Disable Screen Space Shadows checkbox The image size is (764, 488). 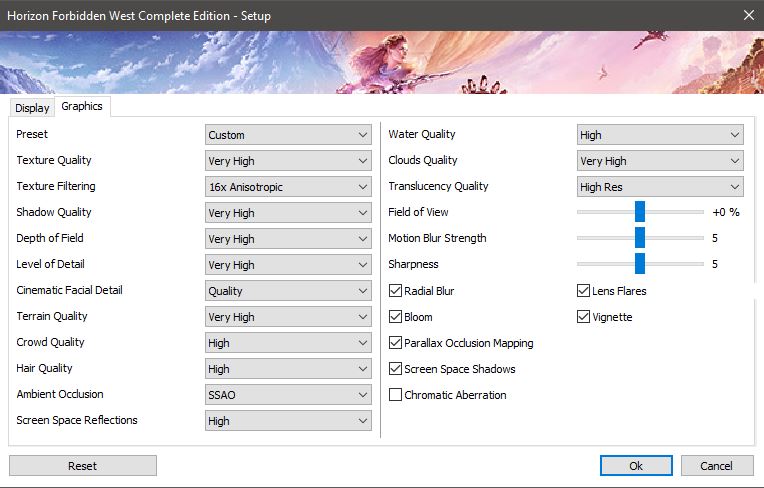pyautogui.click(x=395, y=369)
